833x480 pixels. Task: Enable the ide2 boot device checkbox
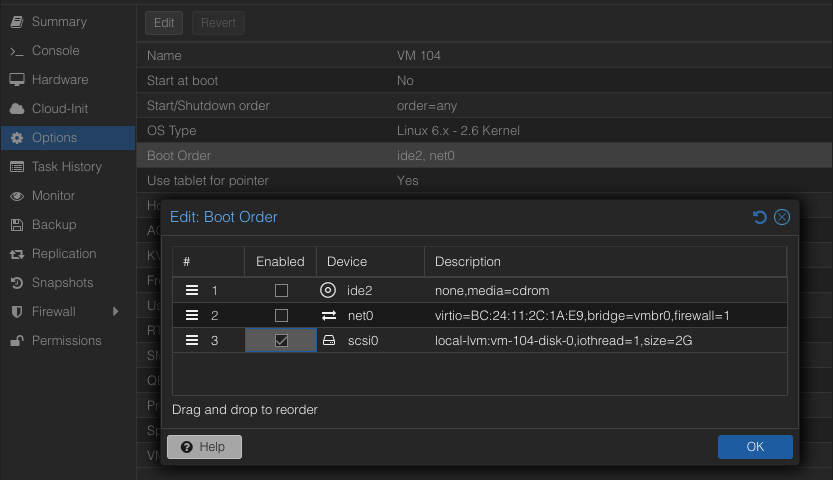tap(281, 290)
